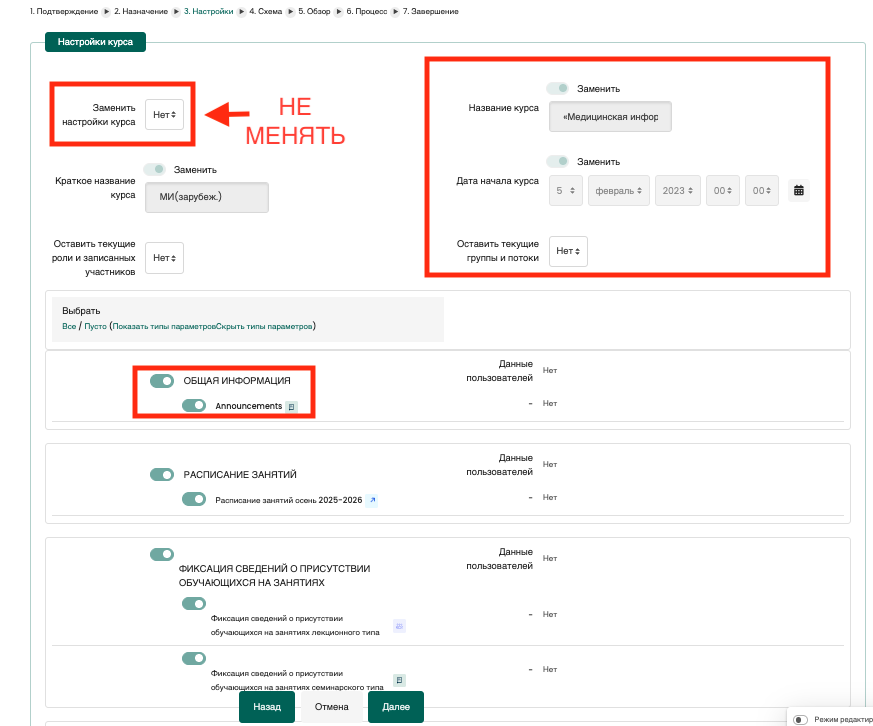Image resolution: width=873 pixels, height=726 pixels.
Task: Expand the Оставить текущие группы и потоки dropdown
Action: pyautogui.click(x=568, y=251)
